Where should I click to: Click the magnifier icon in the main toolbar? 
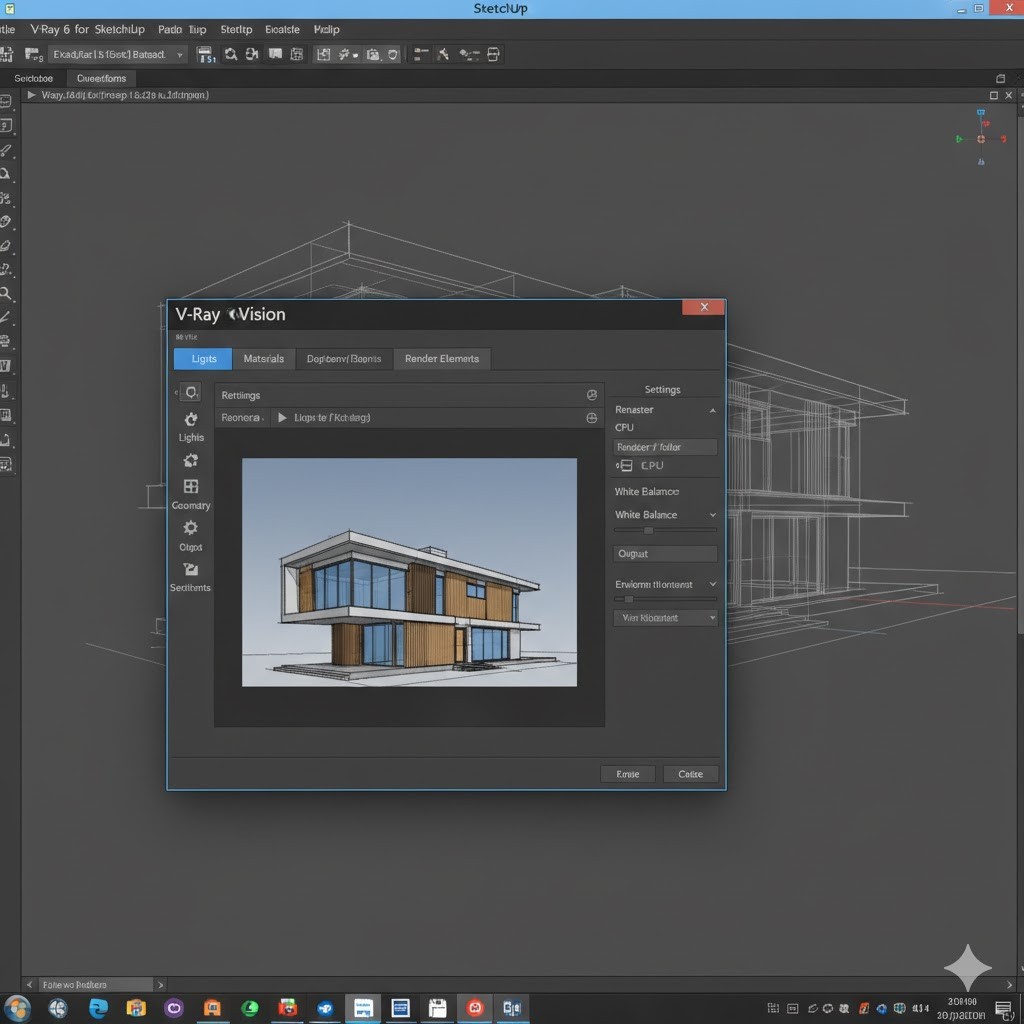[x=231, y=55]
